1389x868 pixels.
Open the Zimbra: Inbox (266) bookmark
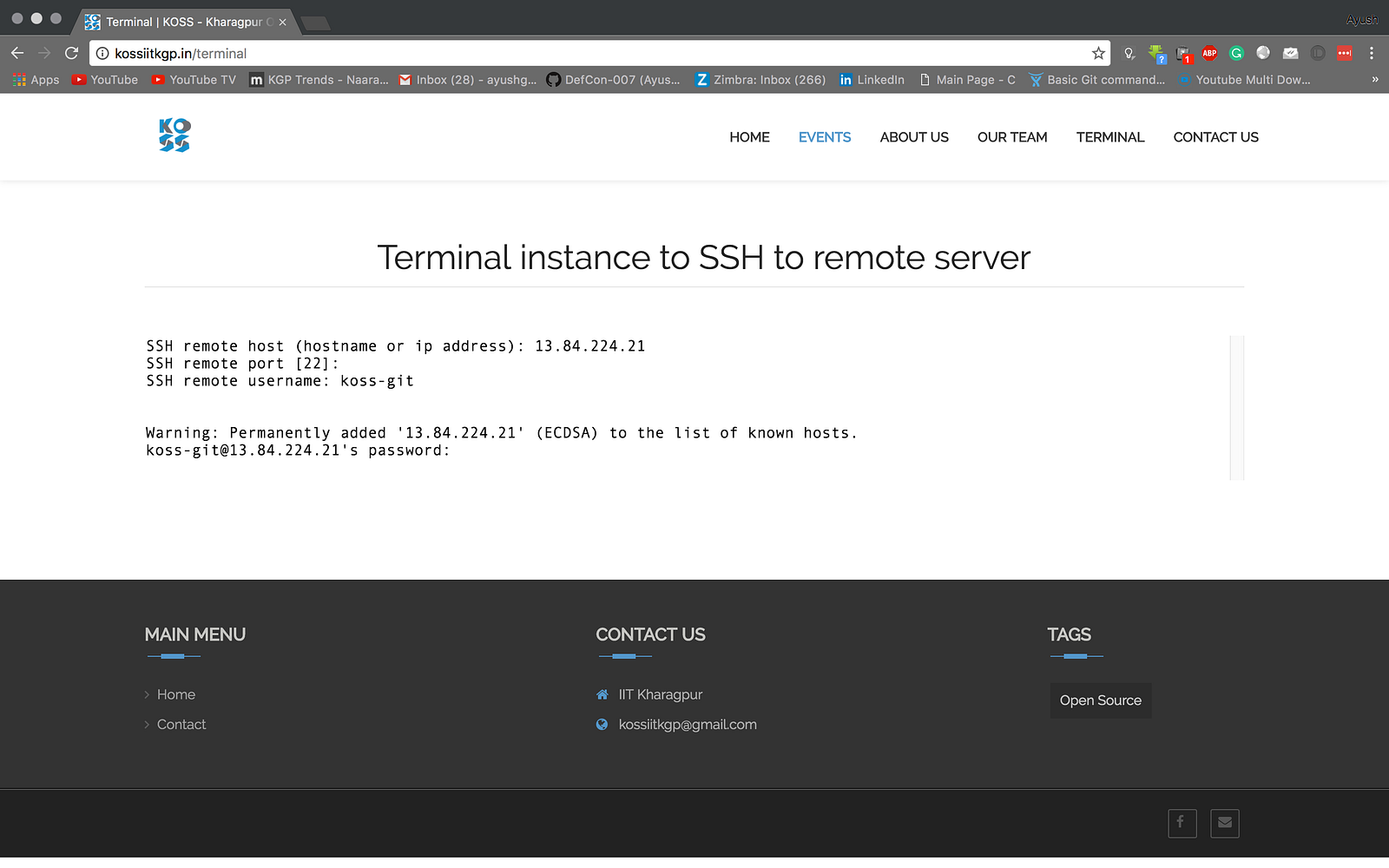pos(760,80)
